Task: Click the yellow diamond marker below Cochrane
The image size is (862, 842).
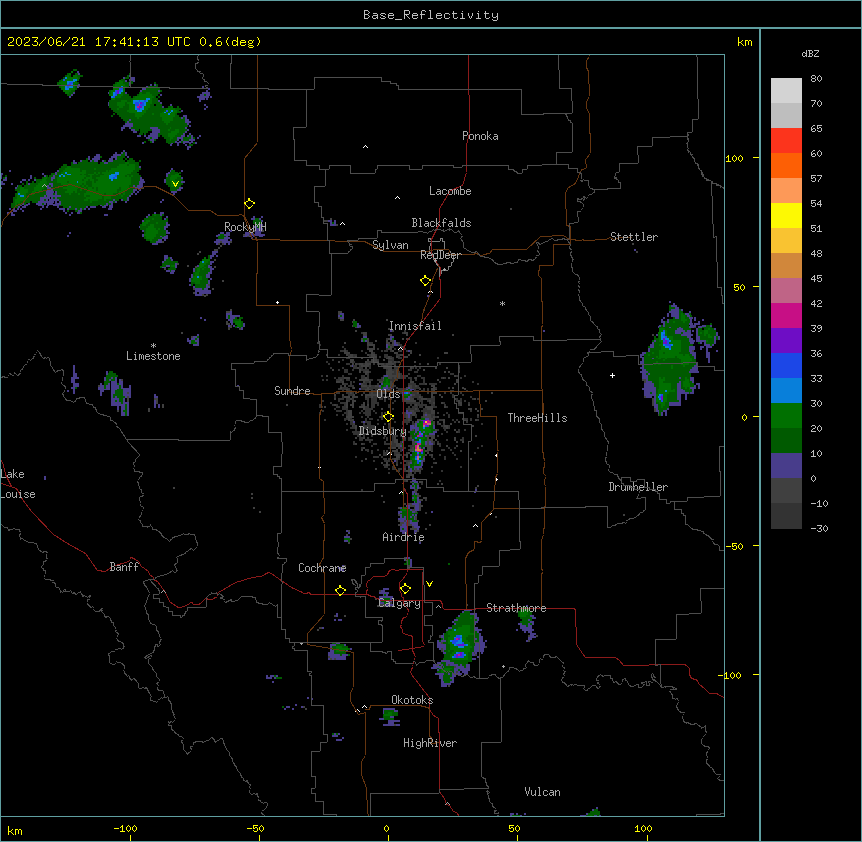Action: point(340,590)
